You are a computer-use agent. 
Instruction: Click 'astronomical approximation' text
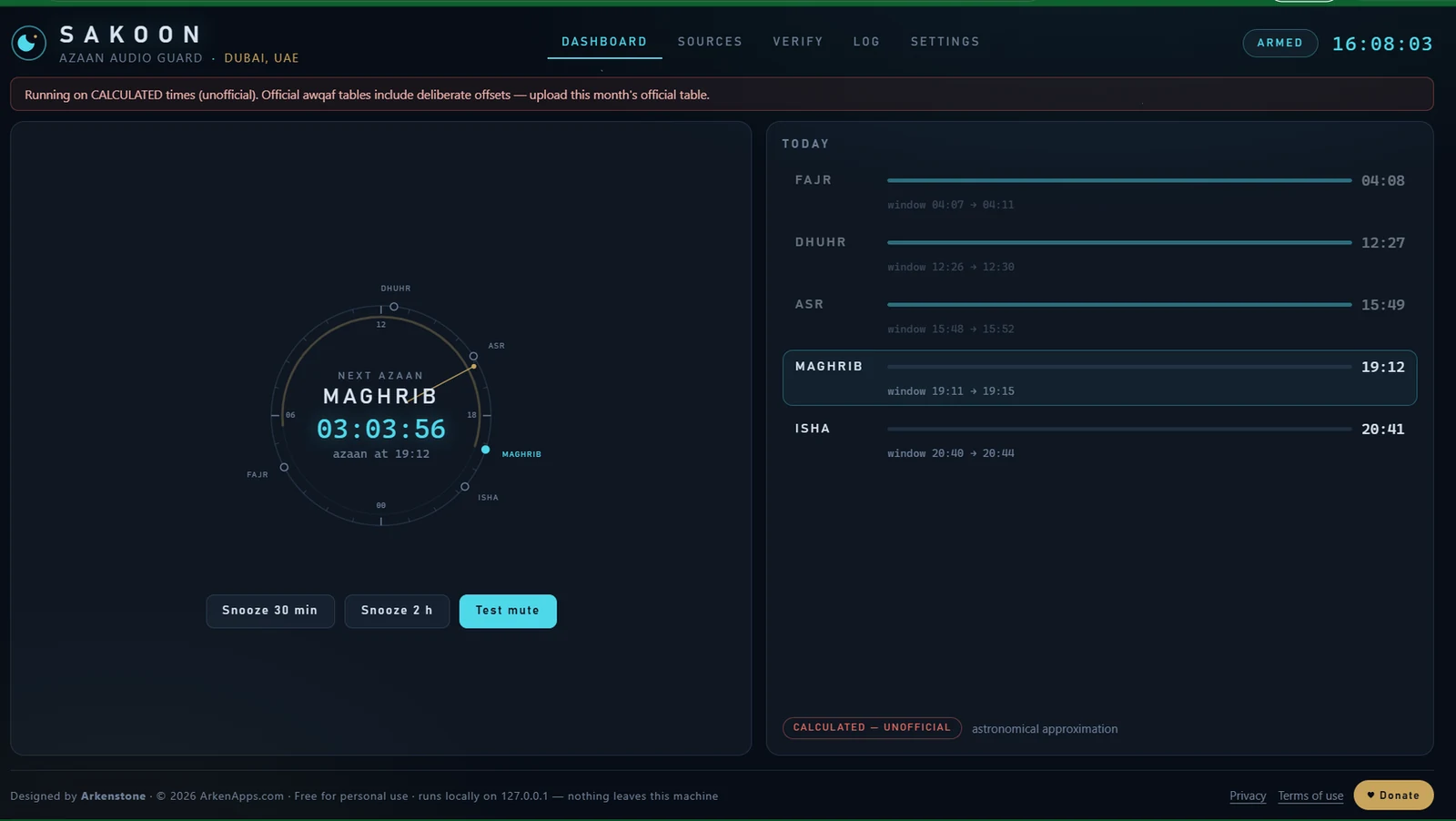[x=1045, y=729]
